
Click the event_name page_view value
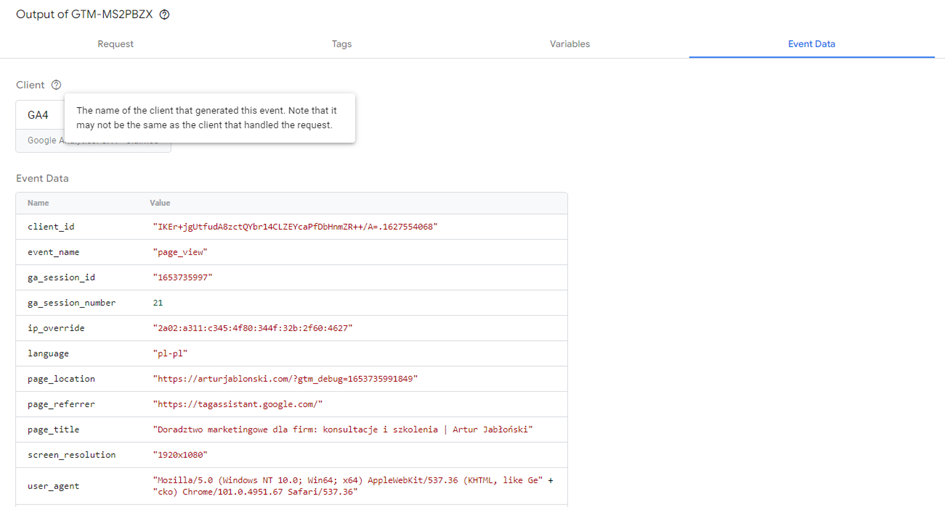point(180,253)
